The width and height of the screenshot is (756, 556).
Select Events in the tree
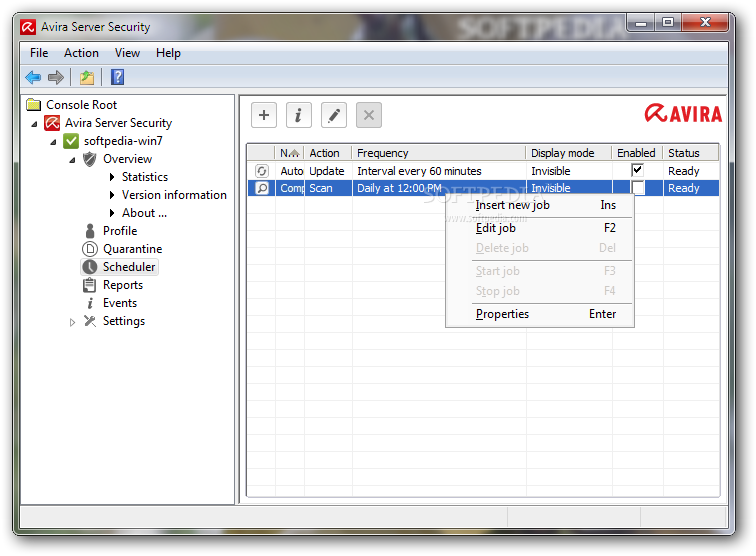[x=120, y=303]
